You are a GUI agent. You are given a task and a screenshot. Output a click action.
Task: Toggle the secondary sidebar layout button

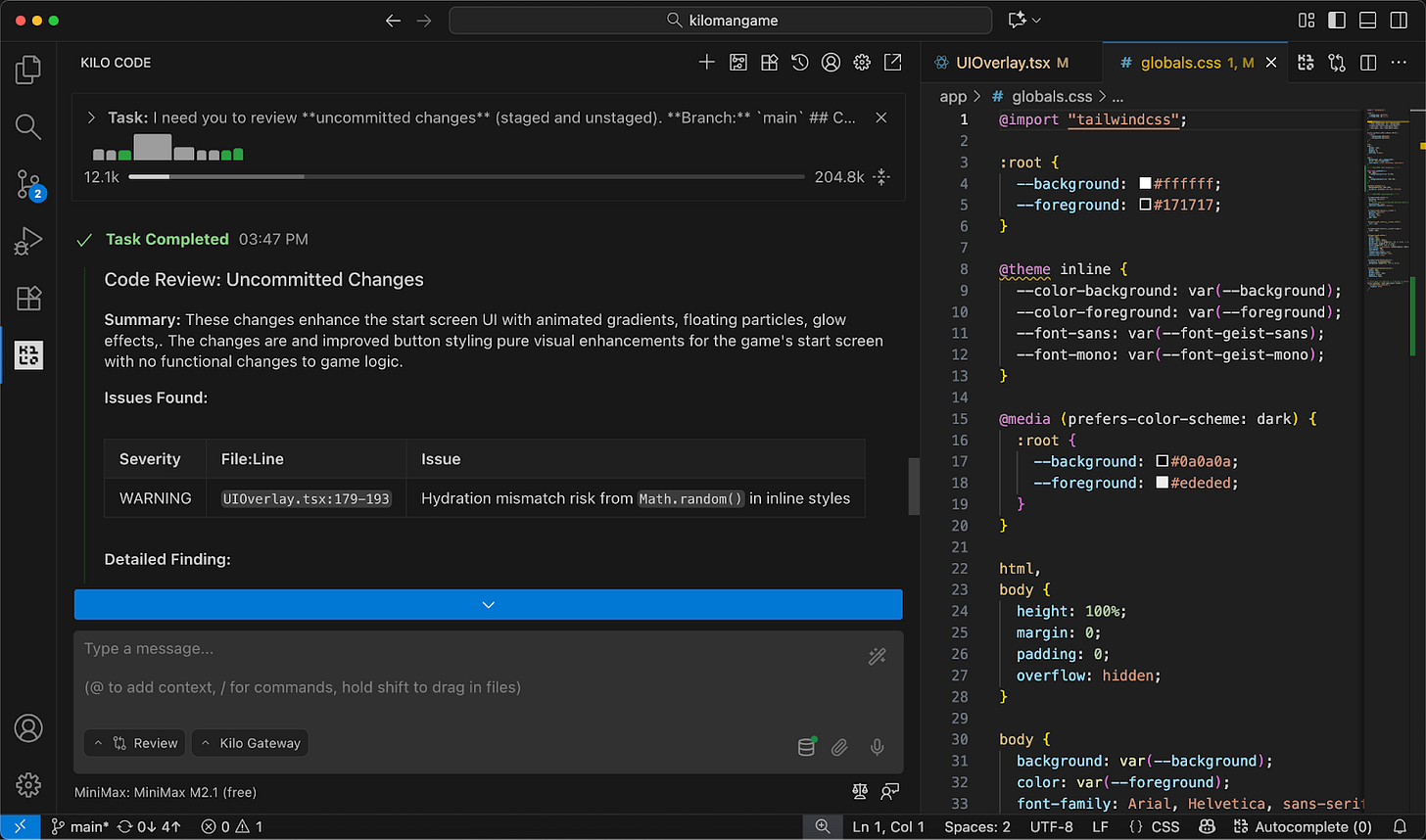[x=1400, y=21]
